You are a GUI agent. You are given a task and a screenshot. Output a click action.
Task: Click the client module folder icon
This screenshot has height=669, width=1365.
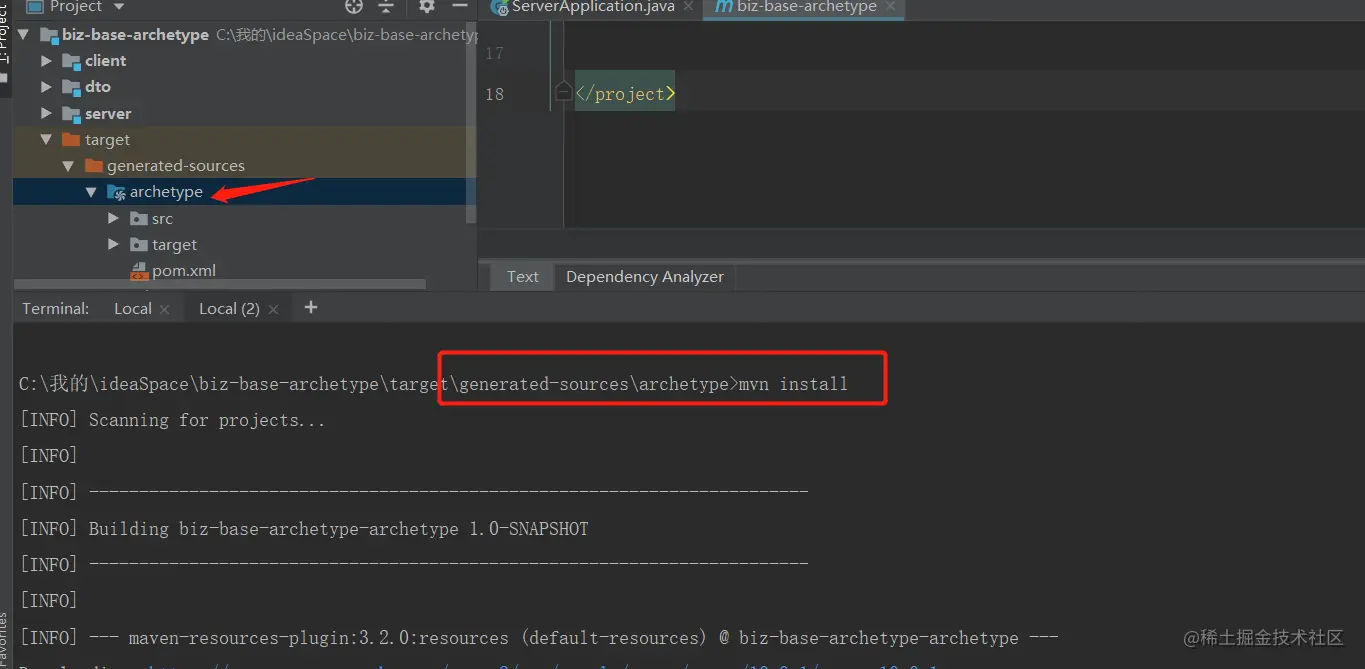[x=71, y=61]
